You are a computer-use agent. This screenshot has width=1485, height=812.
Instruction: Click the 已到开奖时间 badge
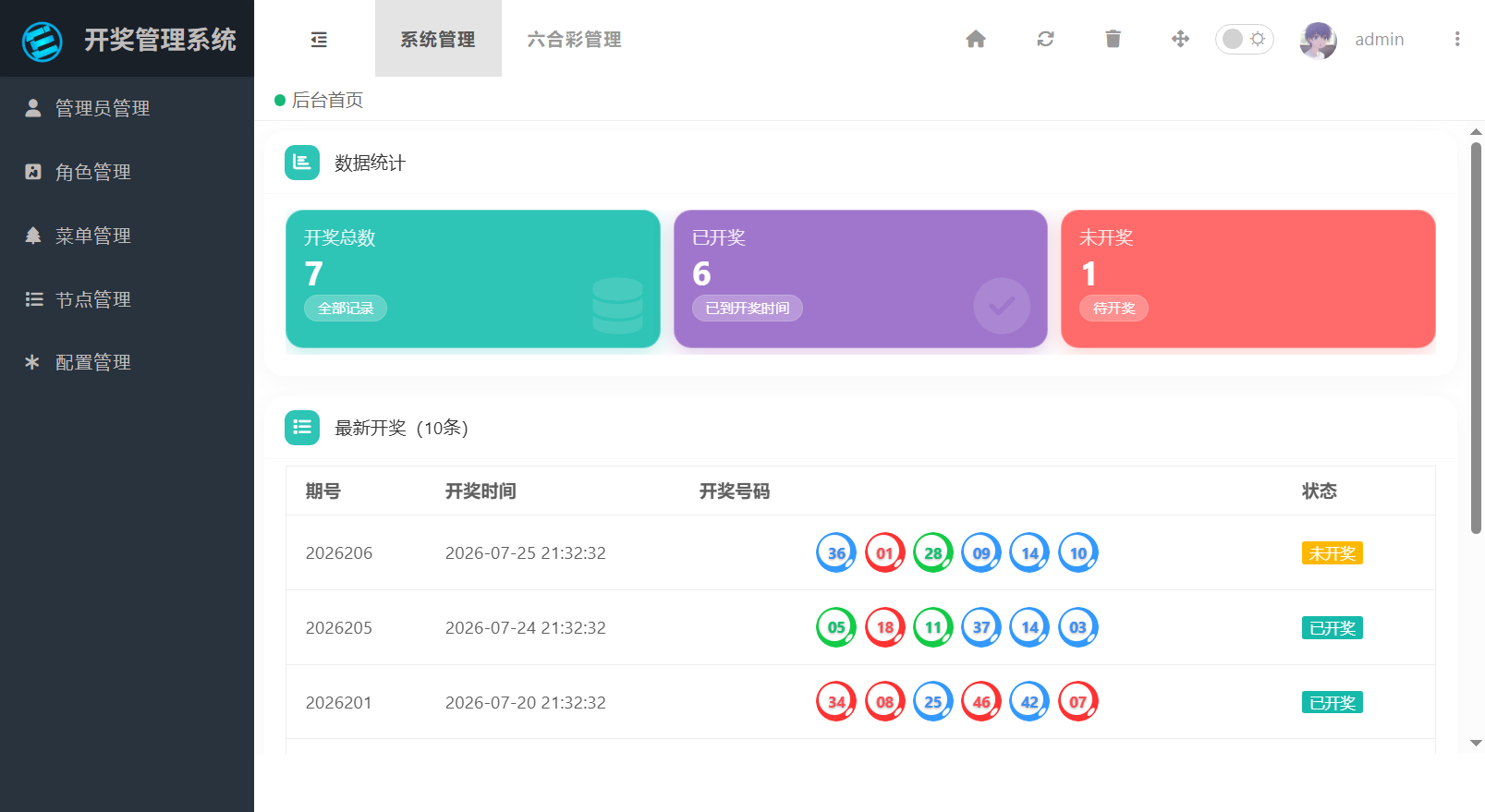(x=748, y=309)
